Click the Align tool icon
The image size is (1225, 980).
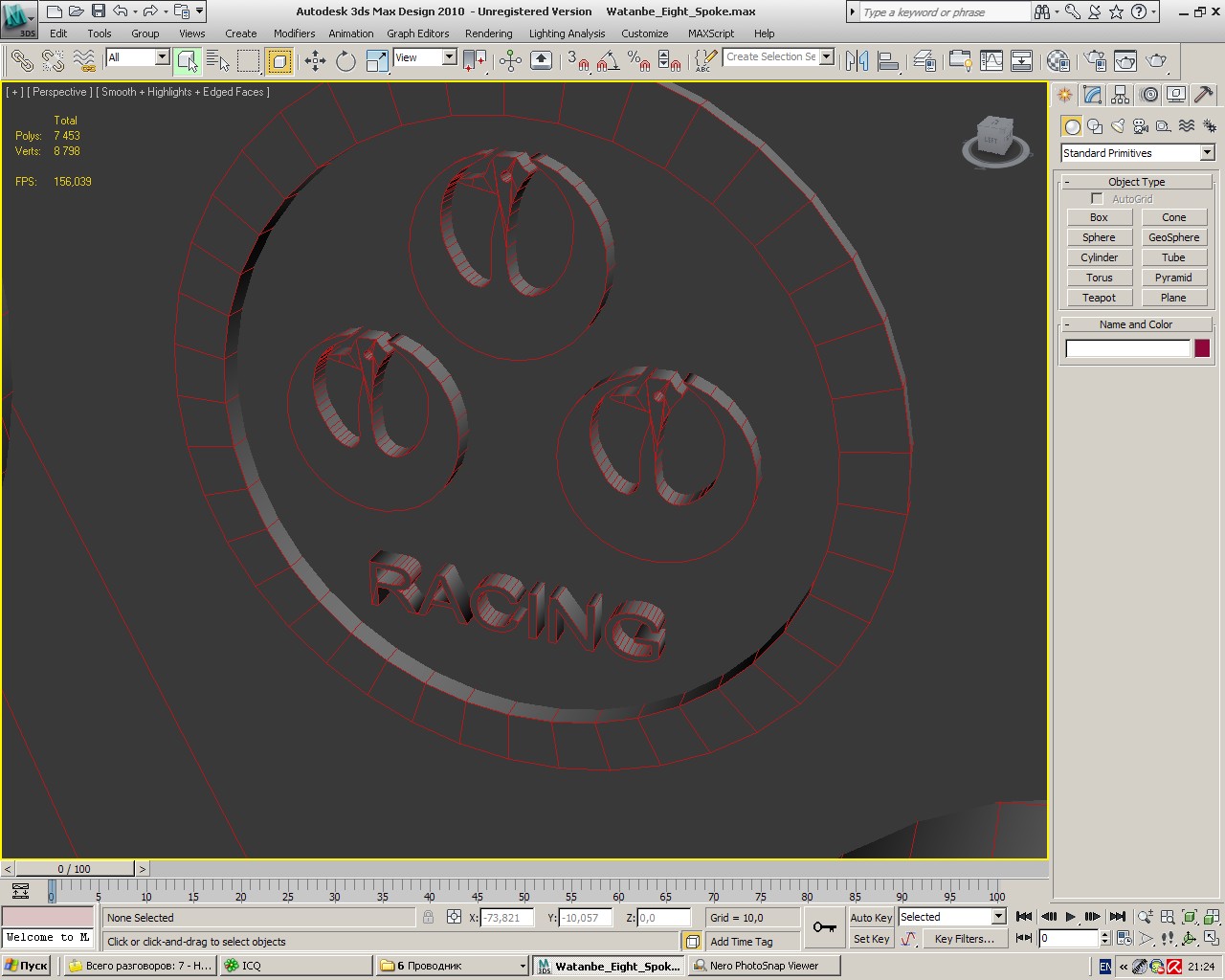tap(888, 61)
